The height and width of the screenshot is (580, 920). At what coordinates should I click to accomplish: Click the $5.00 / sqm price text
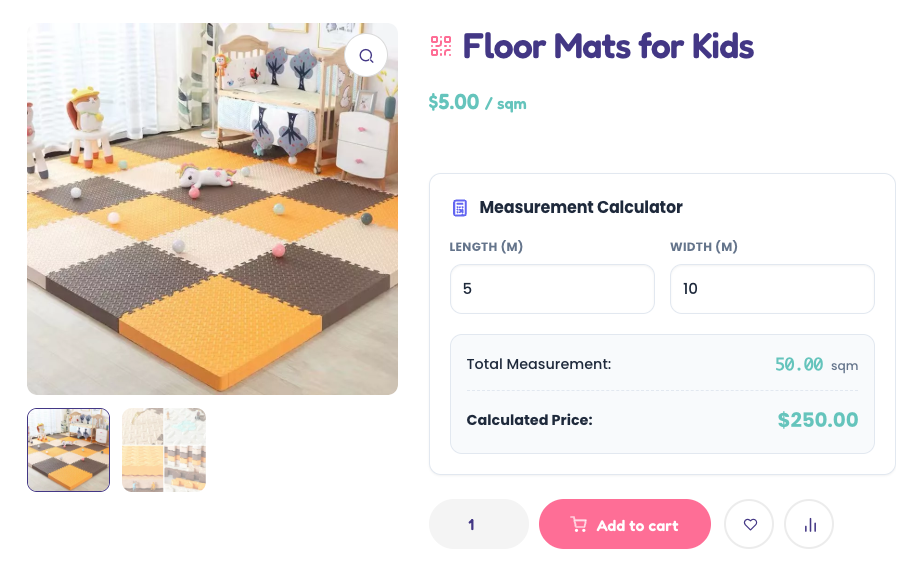coord(477,103)
